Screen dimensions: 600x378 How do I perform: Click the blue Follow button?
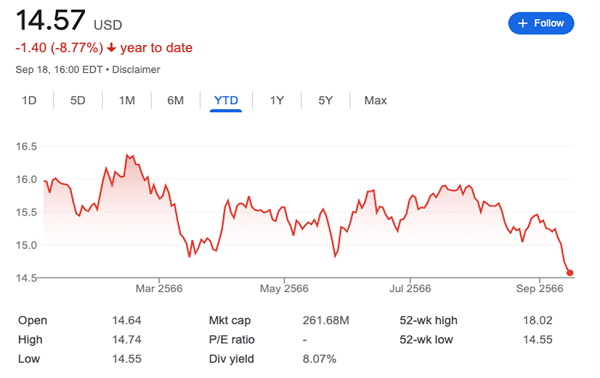click(541, 23)
